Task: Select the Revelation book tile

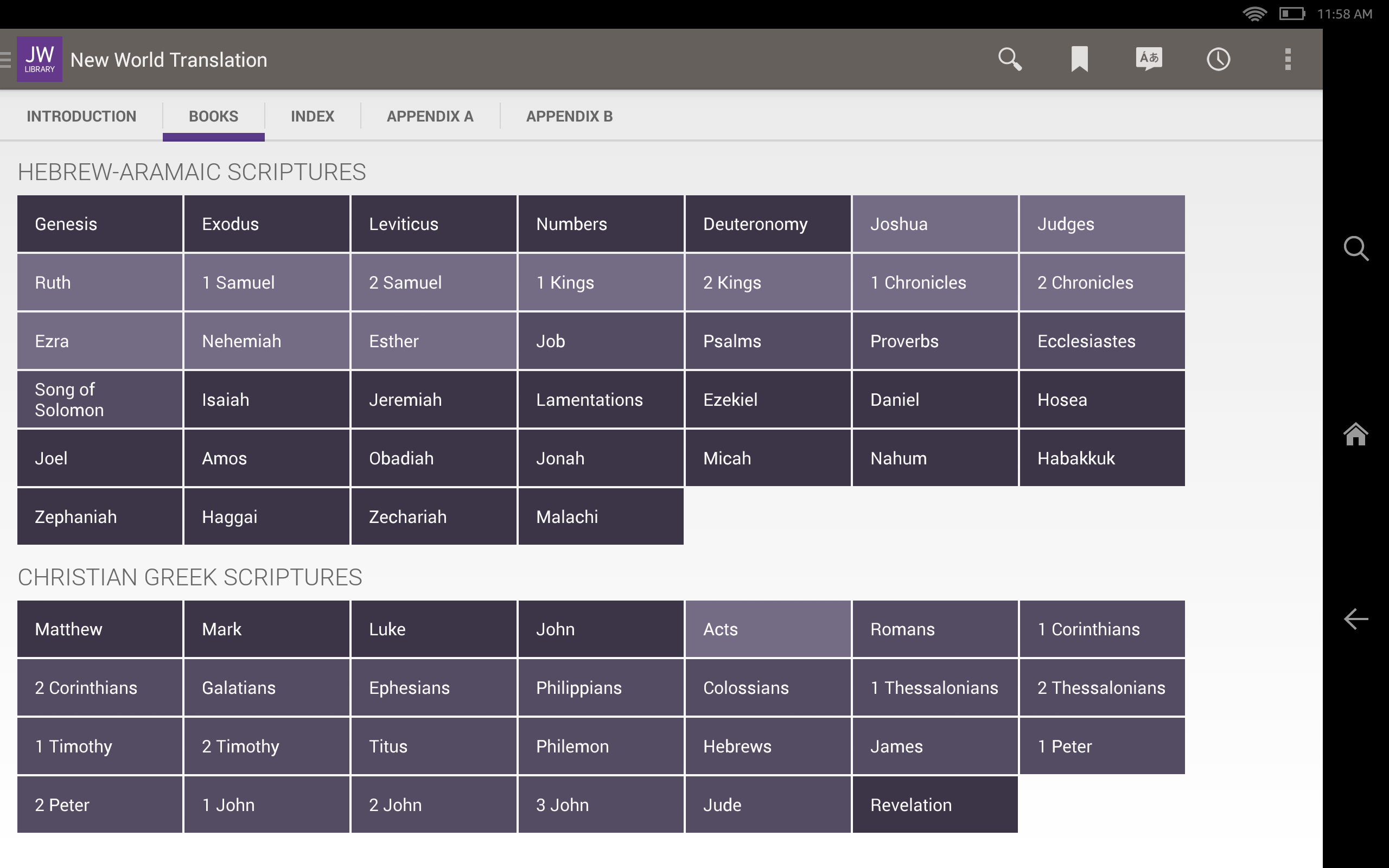Action: pos(934,805)
